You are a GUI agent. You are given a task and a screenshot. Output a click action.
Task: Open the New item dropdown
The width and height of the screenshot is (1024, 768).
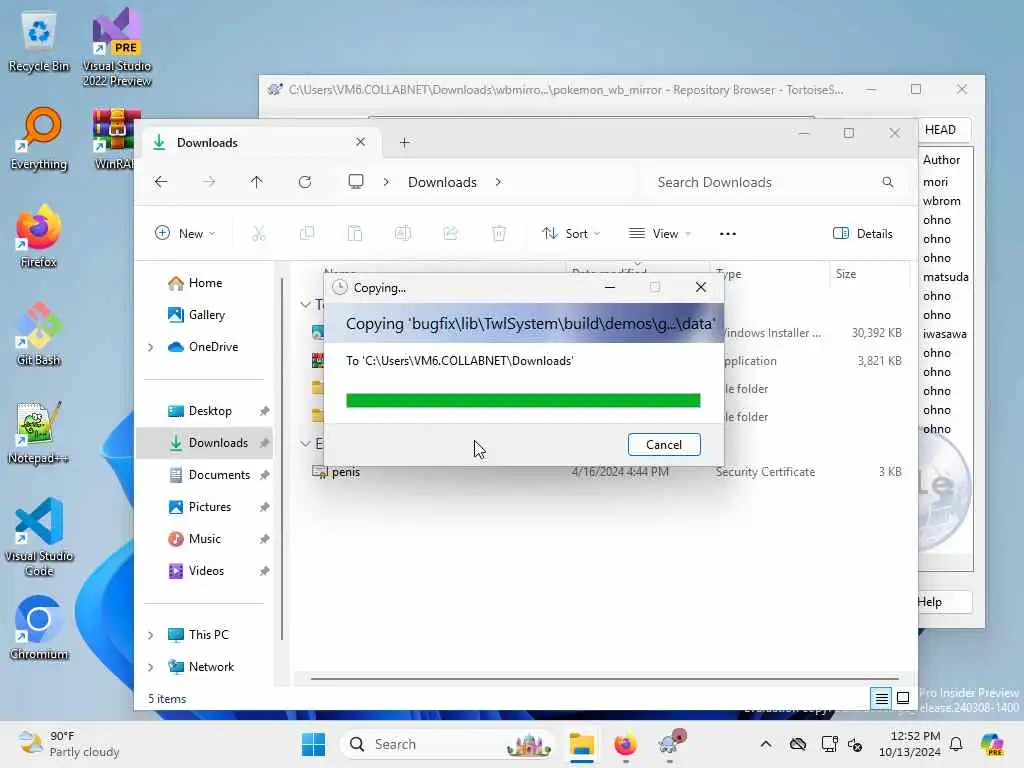(x=185, y=233)
